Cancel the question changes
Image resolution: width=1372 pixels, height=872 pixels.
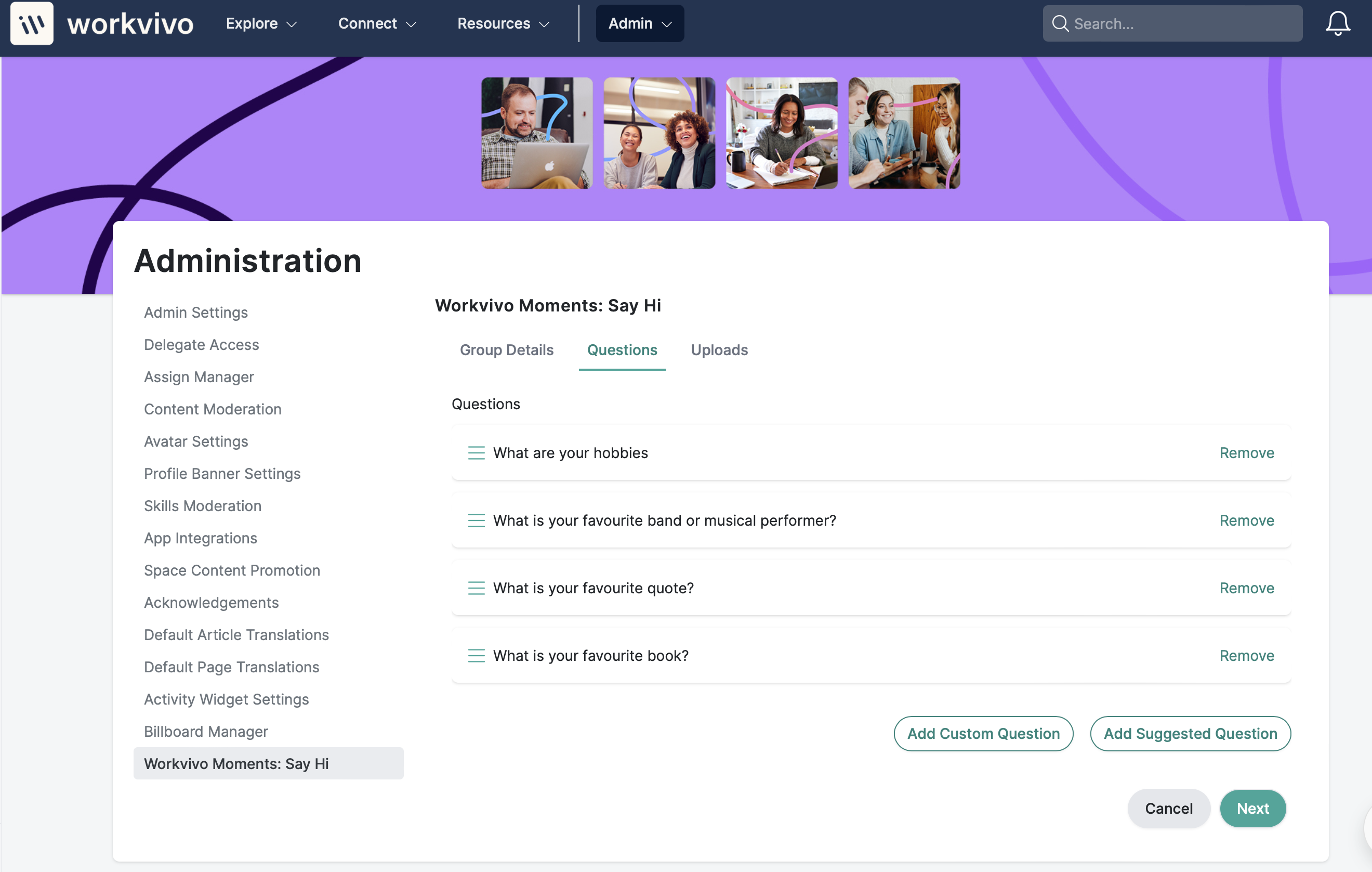click(x=1169, y=808)
